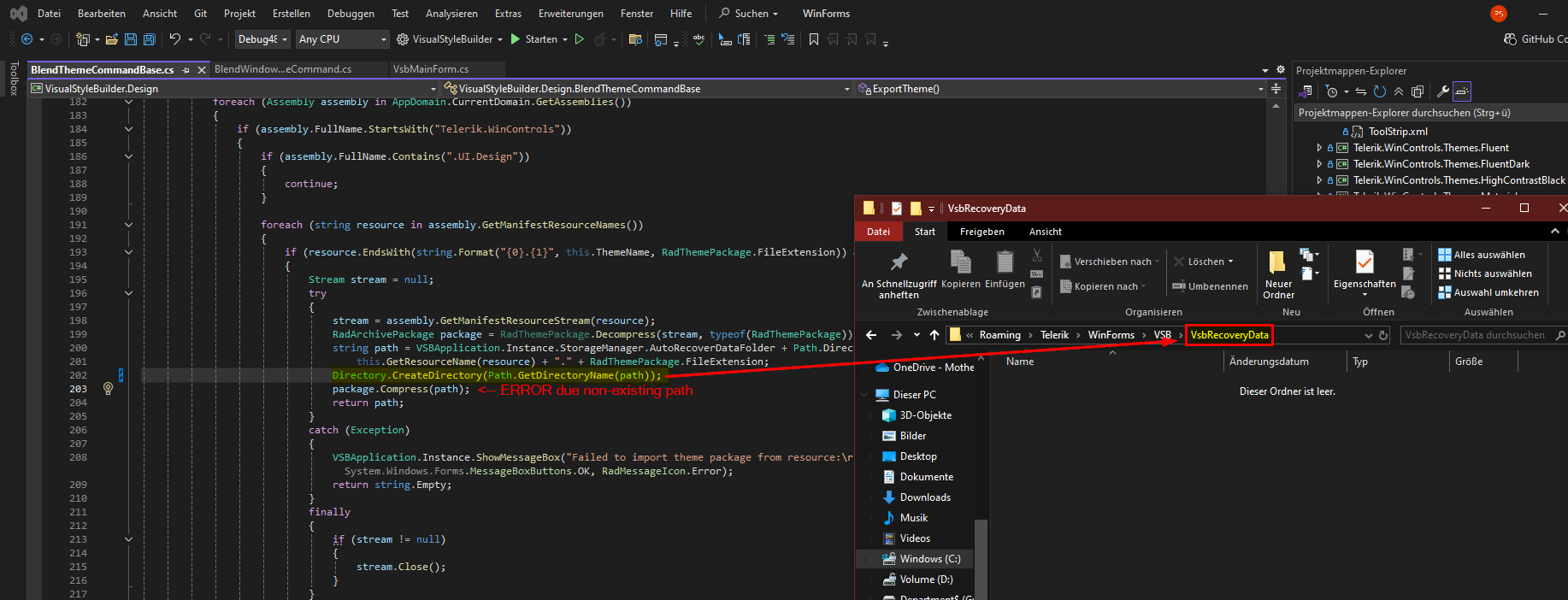Open the Git menu
Screen dimensions: 1568x600
click(201, 14)
